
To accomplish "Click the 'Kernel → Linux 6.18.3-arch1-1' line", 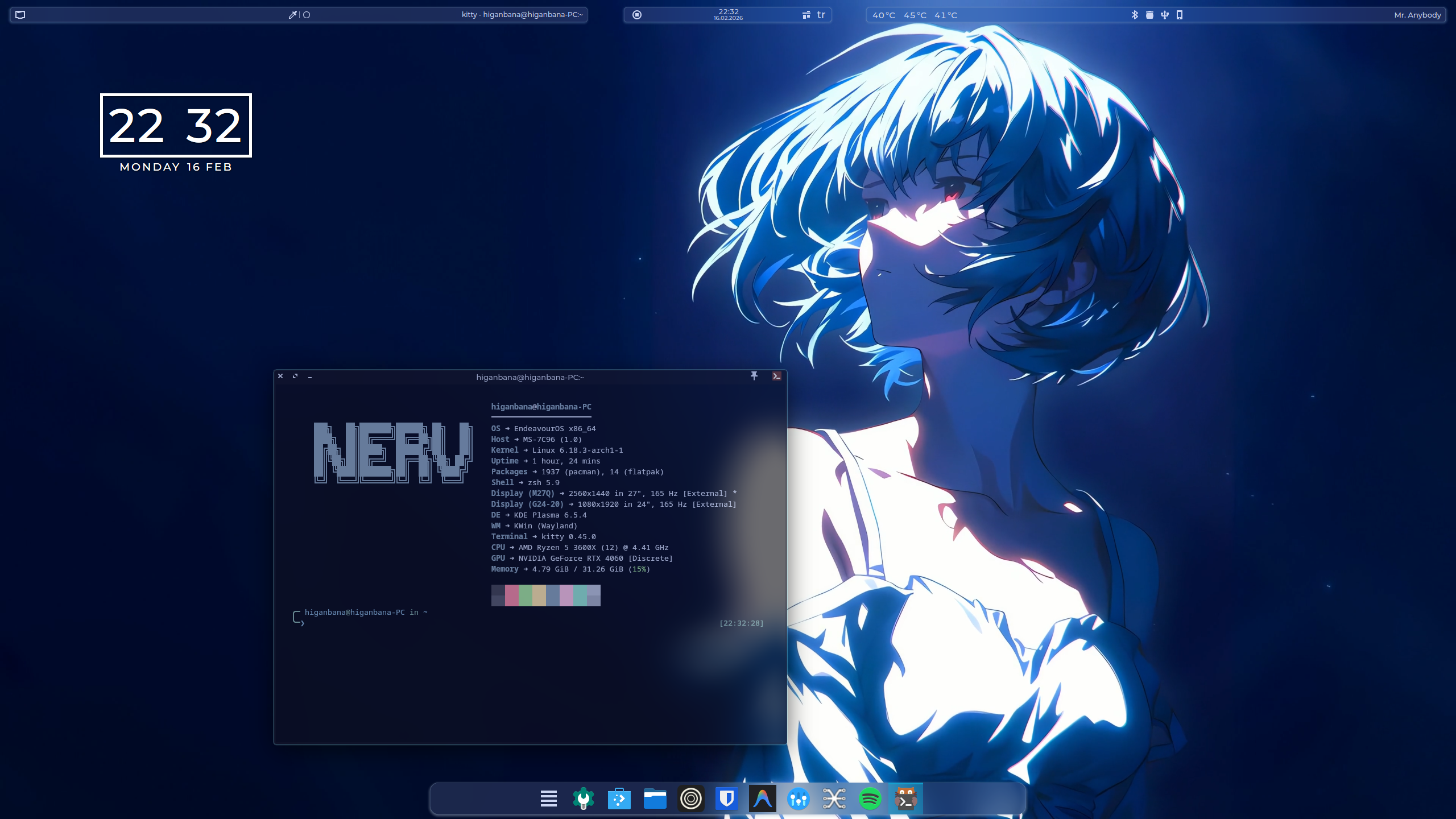I will [557, 450].
